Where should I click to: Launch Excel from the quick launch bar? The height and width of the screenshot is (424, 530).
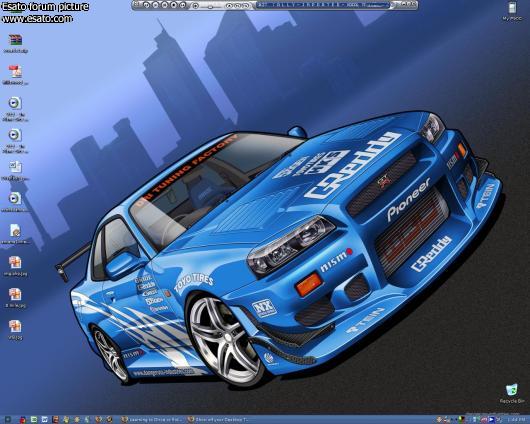click(x=34, y=420)
